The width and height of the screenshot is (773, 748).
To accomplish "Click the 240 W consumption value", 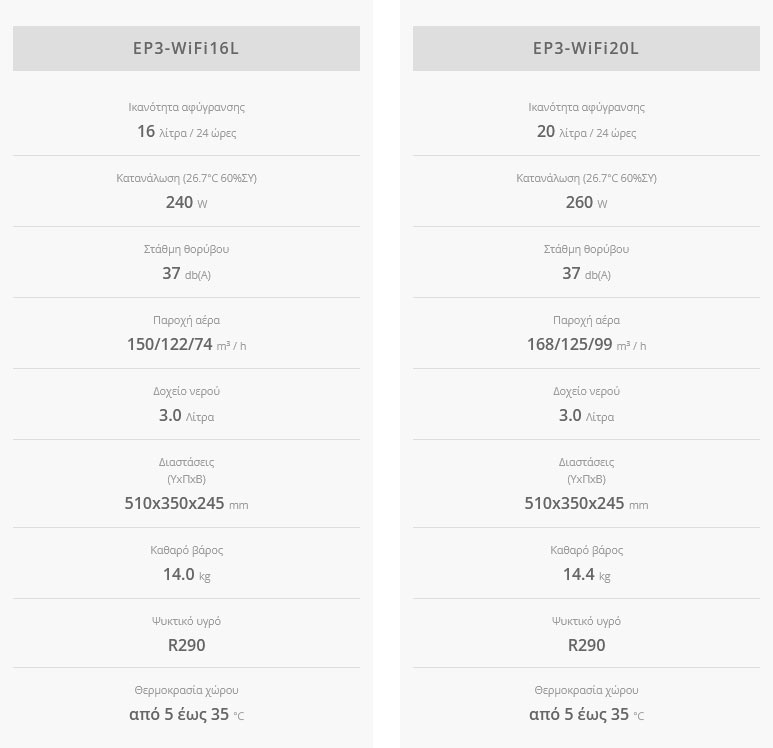I will pyautogui.click(x=186, y=203).
